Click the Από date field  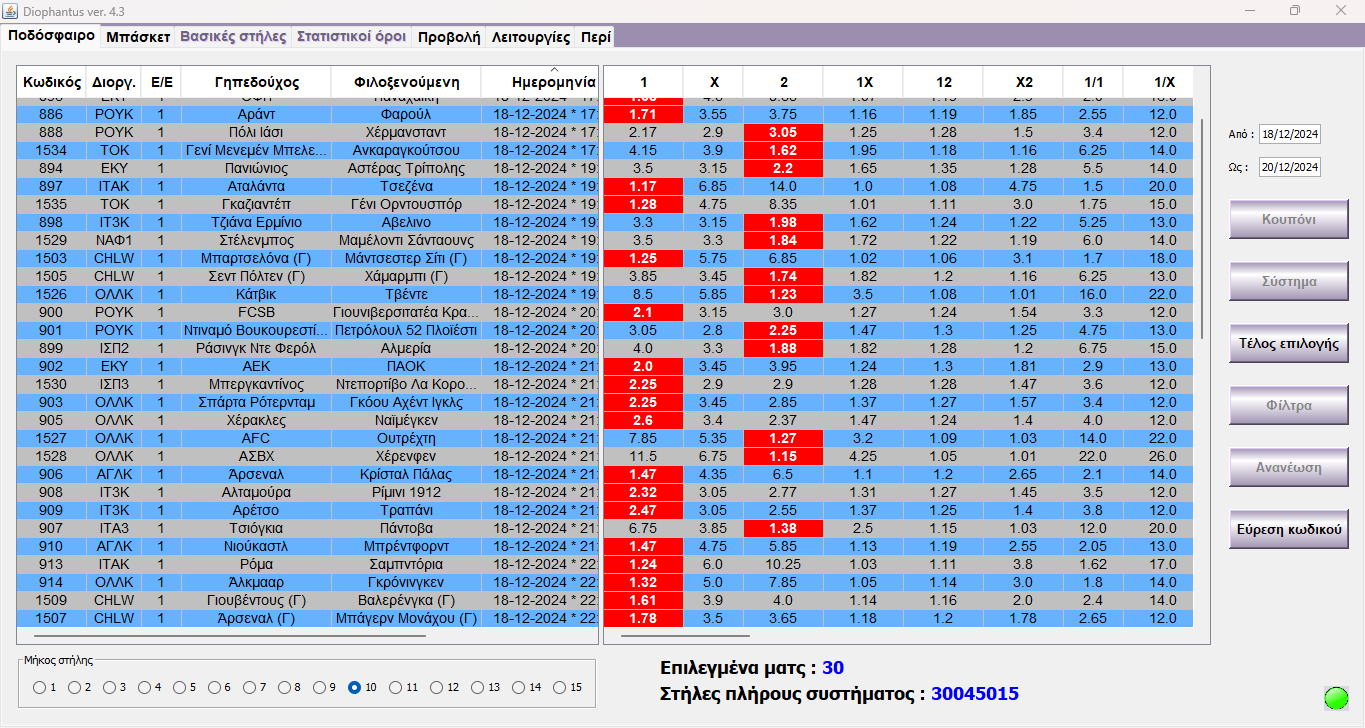pos(1289,134)
